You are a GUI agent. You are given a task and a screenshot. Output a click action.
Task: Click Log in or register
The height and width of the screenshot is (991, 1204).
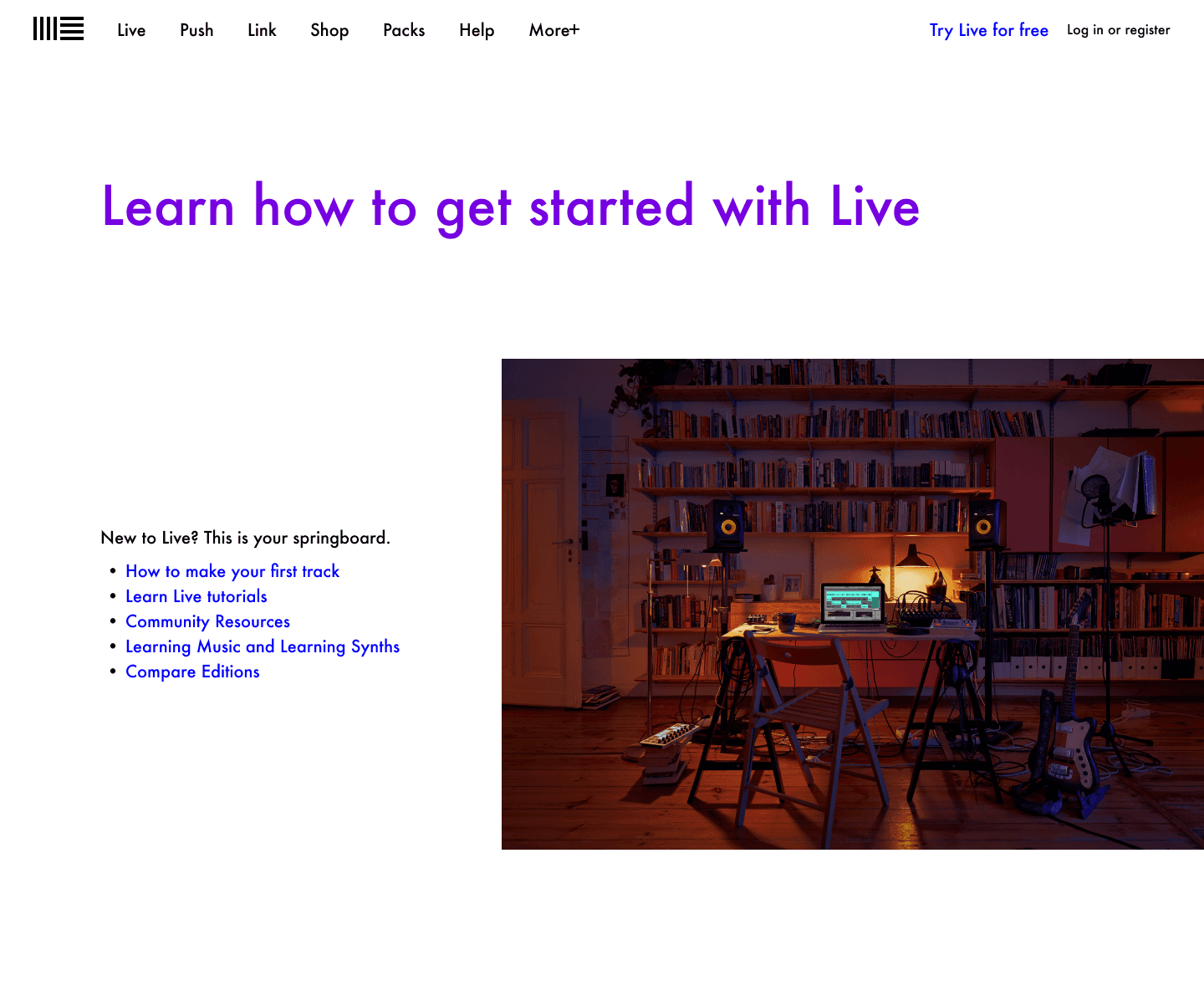[1118, 30]
